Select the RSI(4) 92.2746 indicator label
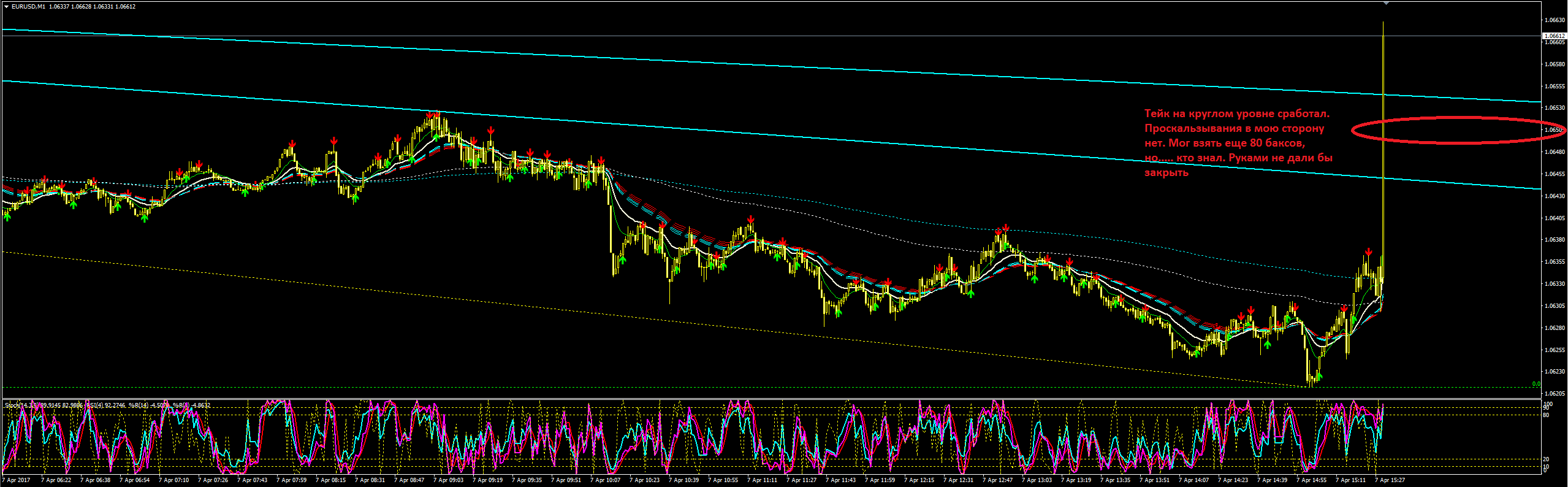 (x=105, y=405)
